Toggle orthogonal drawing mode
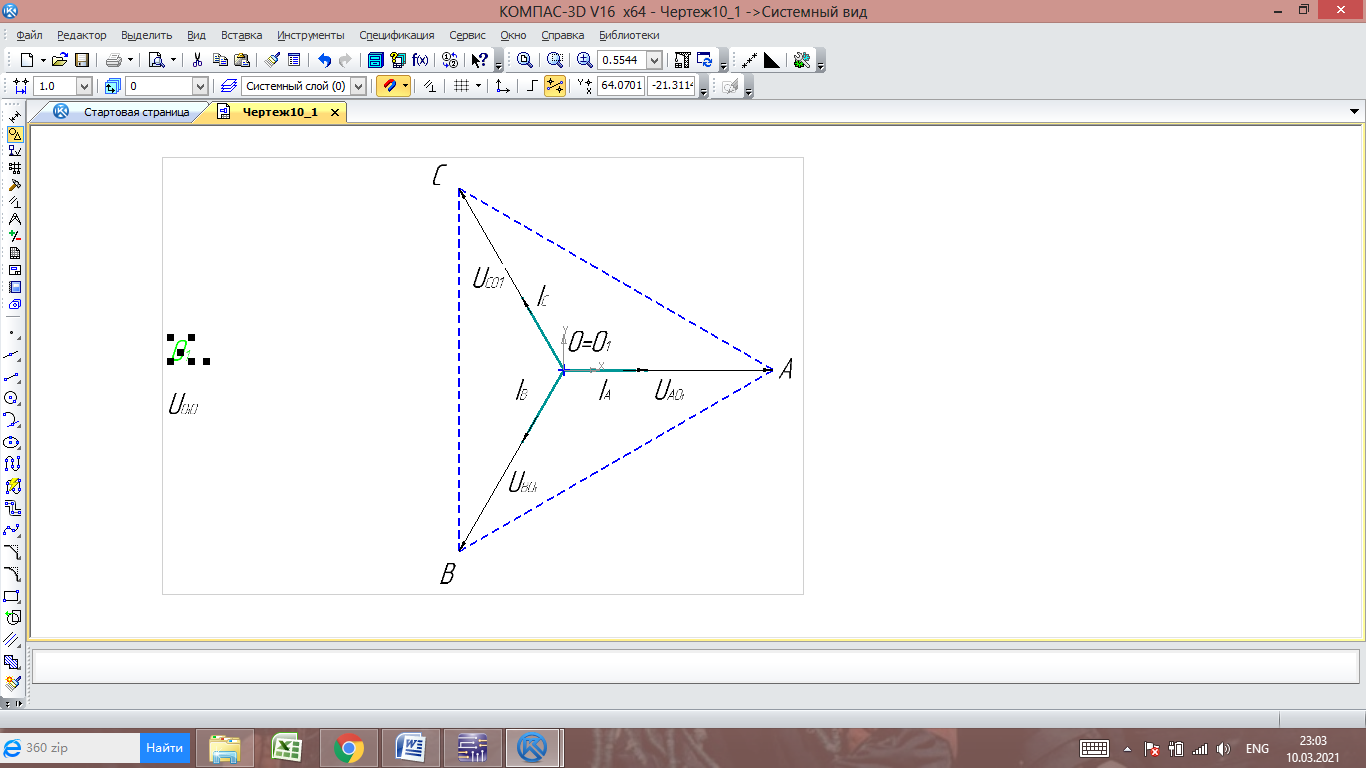Screen dimensions: 1366x768 pos(532,86)
